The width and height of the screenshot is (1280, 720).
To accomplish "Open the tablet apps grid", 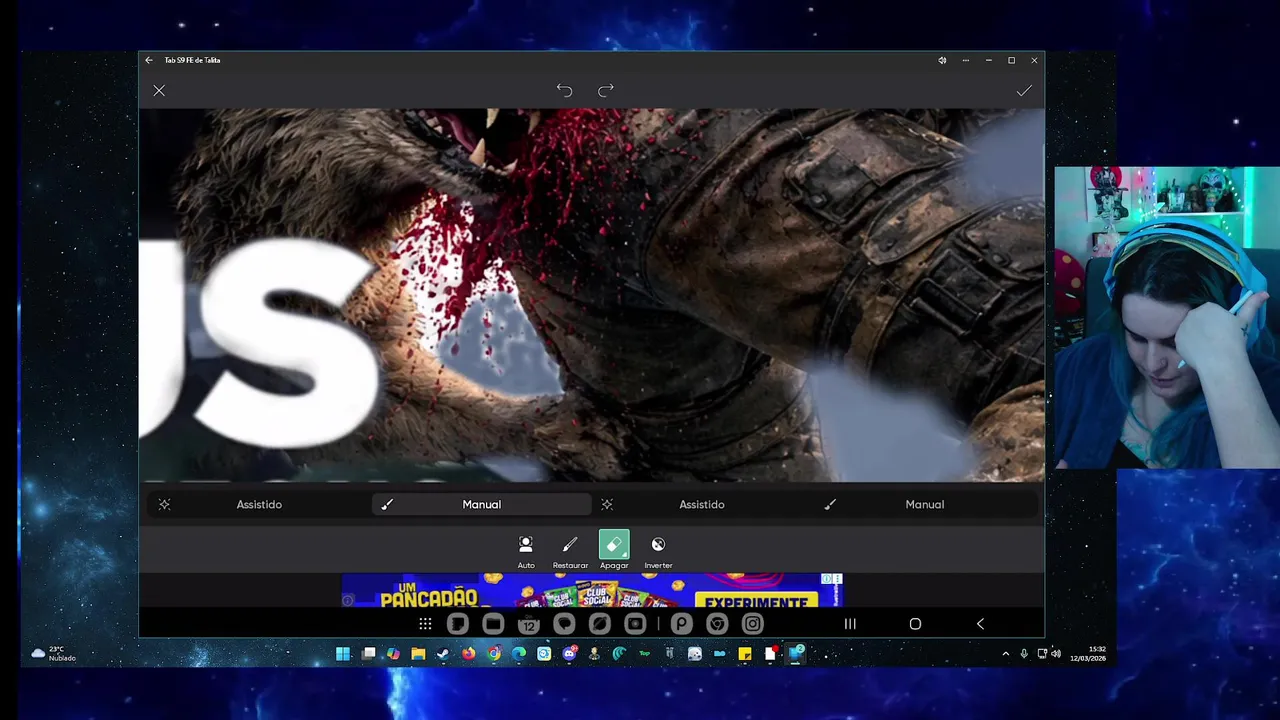I will [x=425, y=624].
